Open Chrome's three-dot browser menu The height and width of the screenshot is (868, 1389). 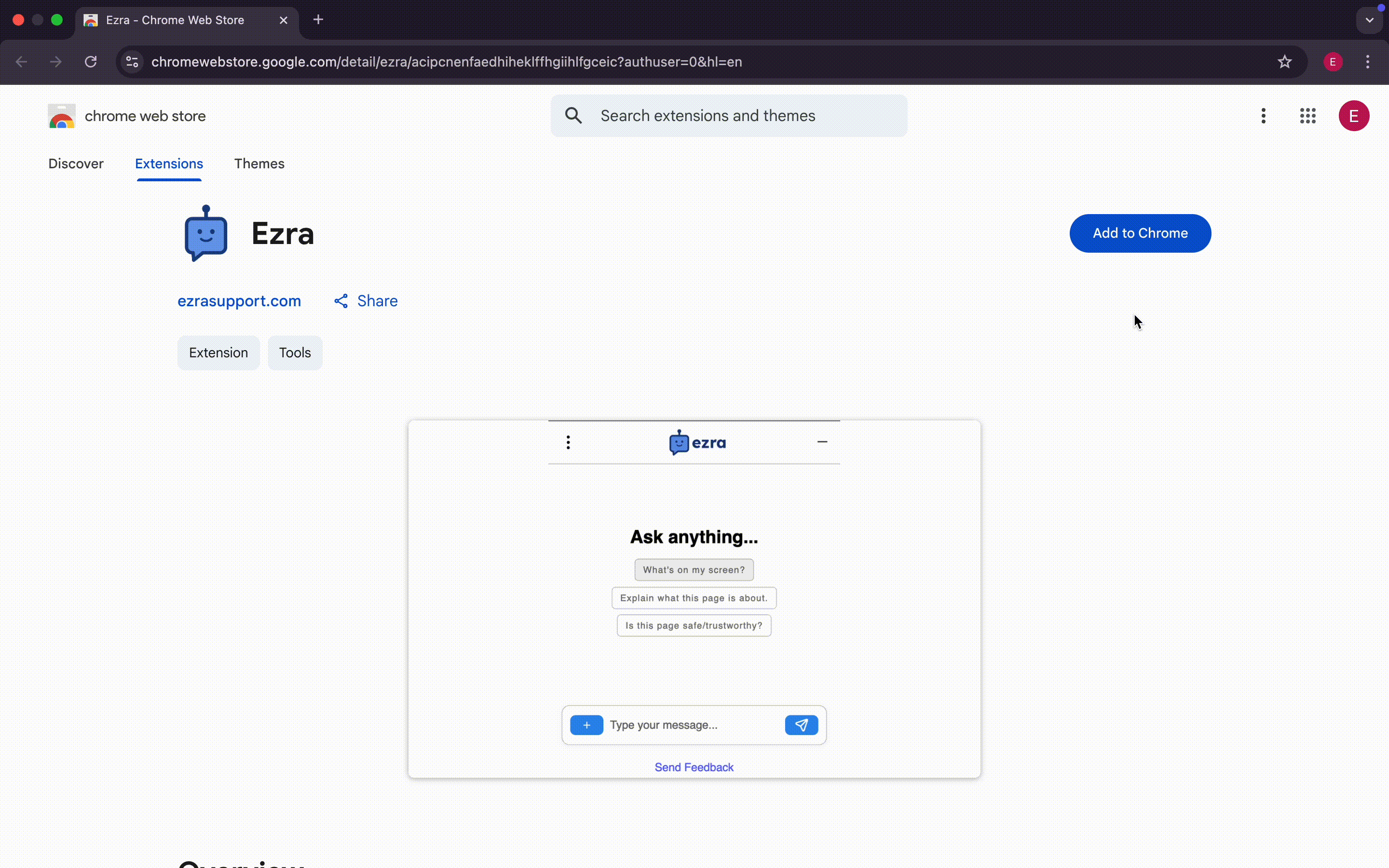click(x=1368, y=62)
